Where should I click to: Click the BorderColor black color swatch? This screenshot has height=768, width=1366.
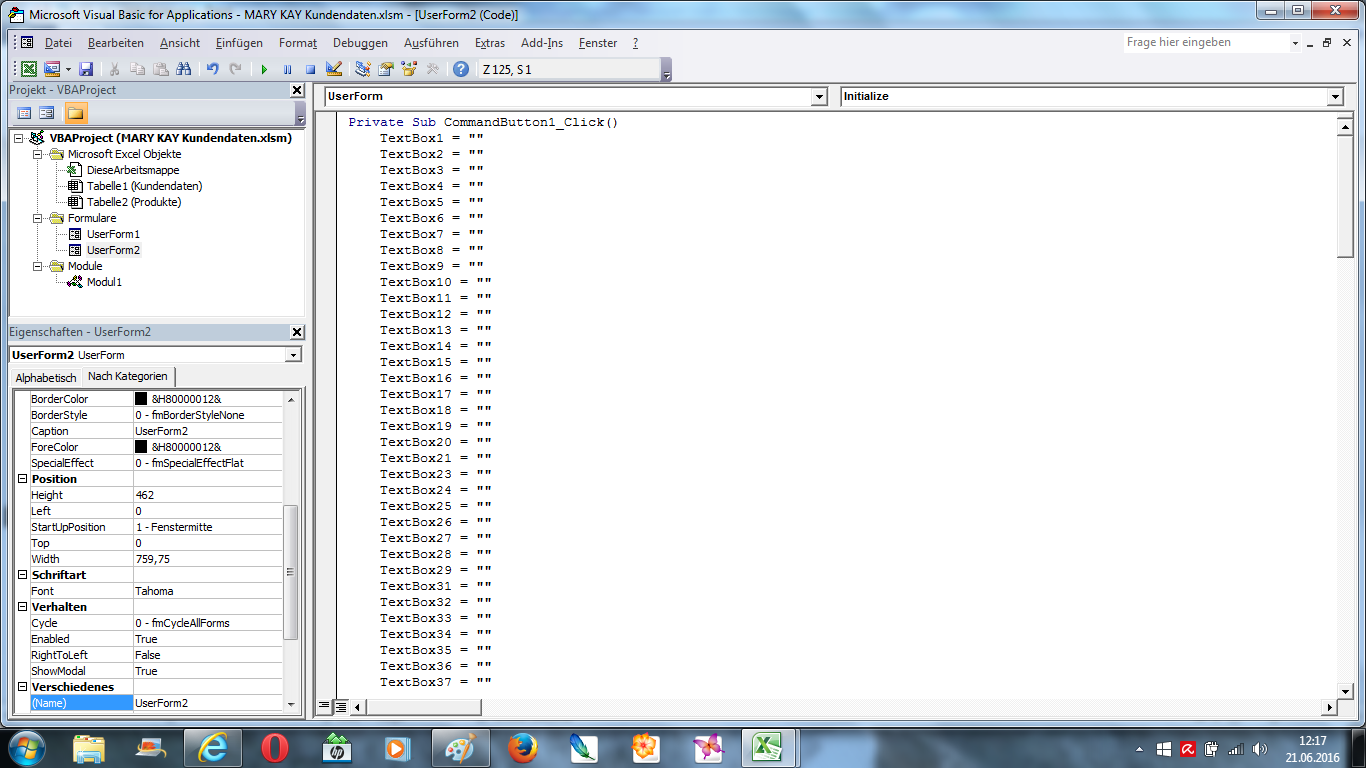pos(141,399)
